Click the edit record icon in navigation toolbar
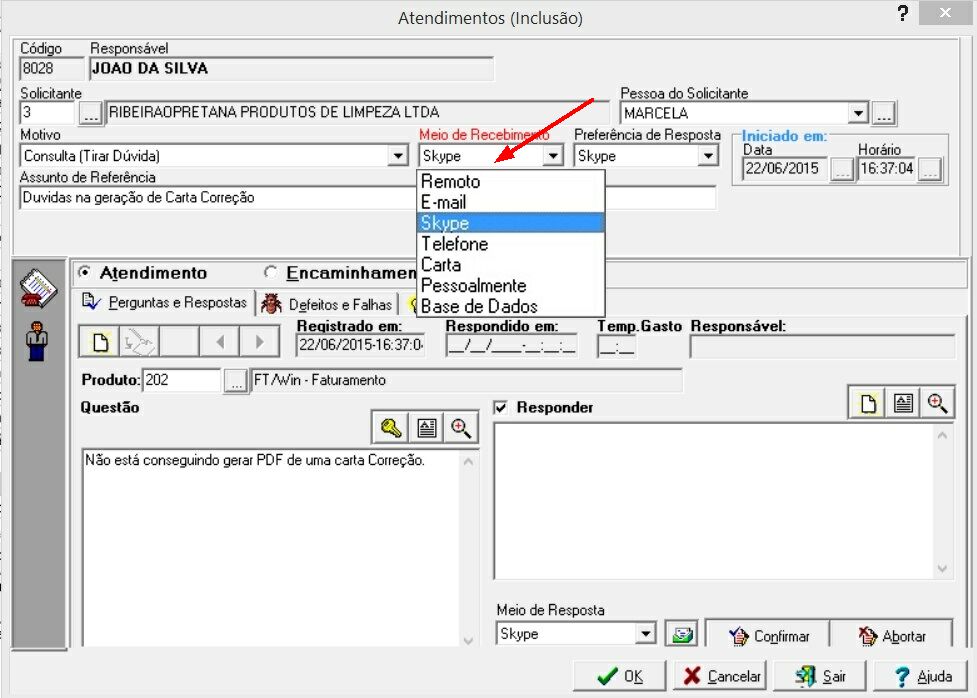The width and height of the screenshot is (977, 698). click(x=138, y=342)
